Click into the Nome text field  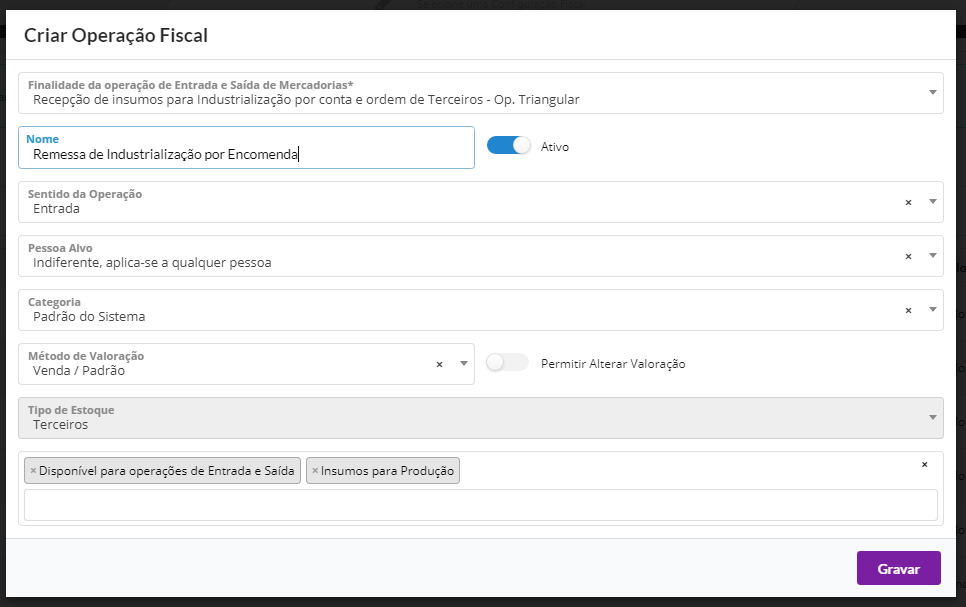[246, 154]
